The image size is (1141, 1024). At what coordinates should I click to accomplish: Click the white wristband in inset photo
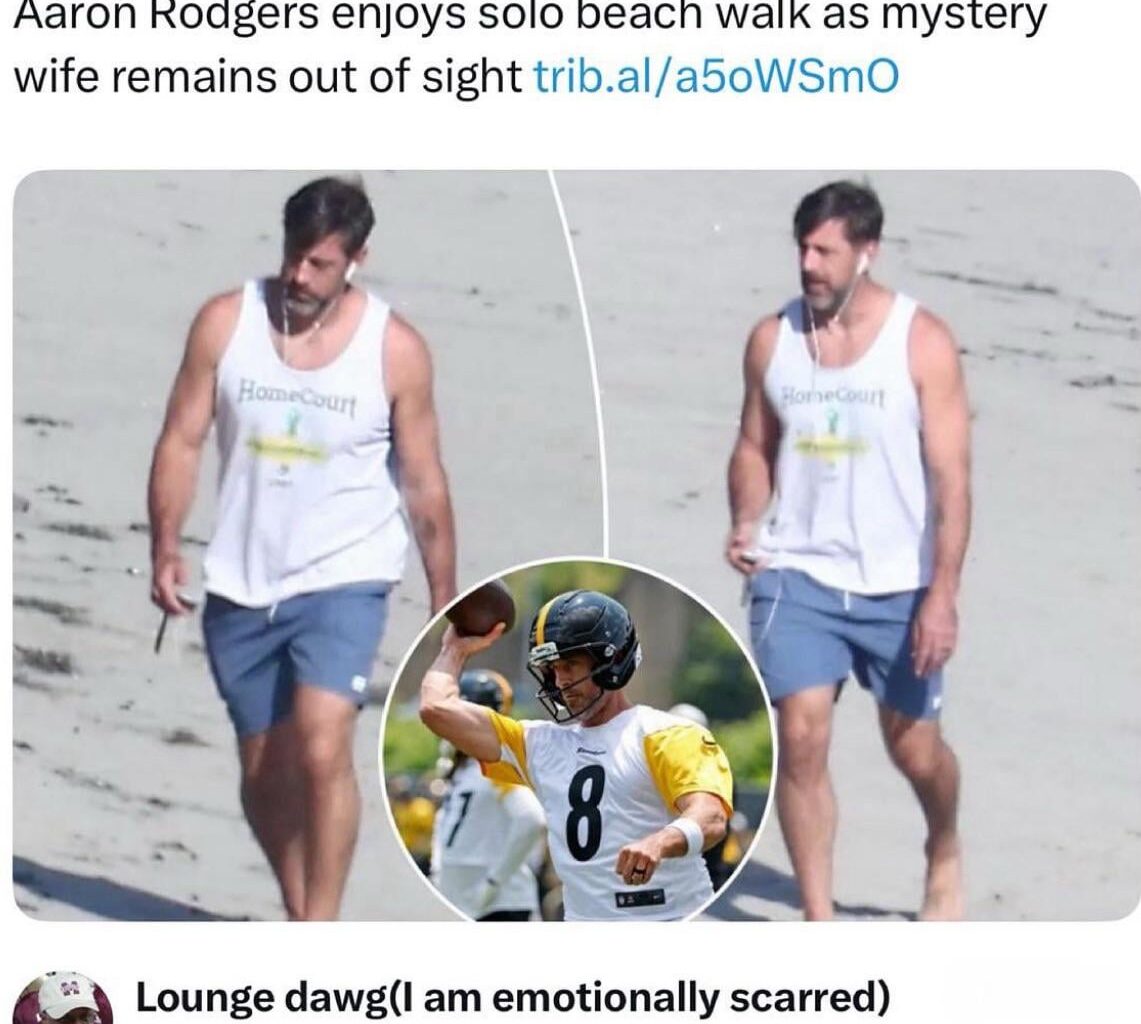(x=687, y=835)
